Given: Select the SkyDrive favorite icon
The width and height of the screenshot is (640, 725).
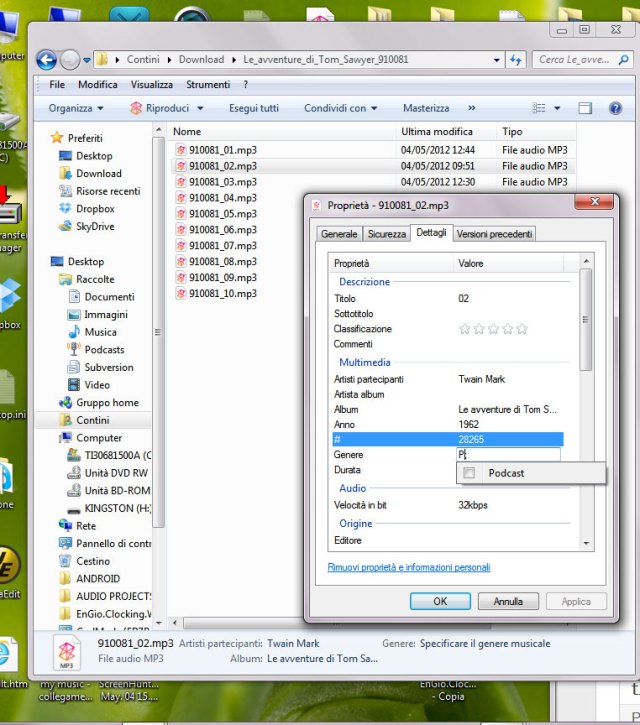Looking at the screenshot, I should (x=66, y=227).
